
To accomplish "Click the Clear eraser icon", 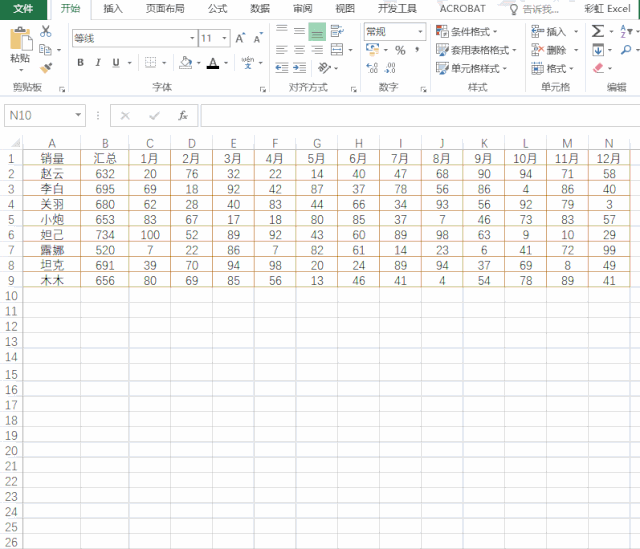I will coord(598,68).
